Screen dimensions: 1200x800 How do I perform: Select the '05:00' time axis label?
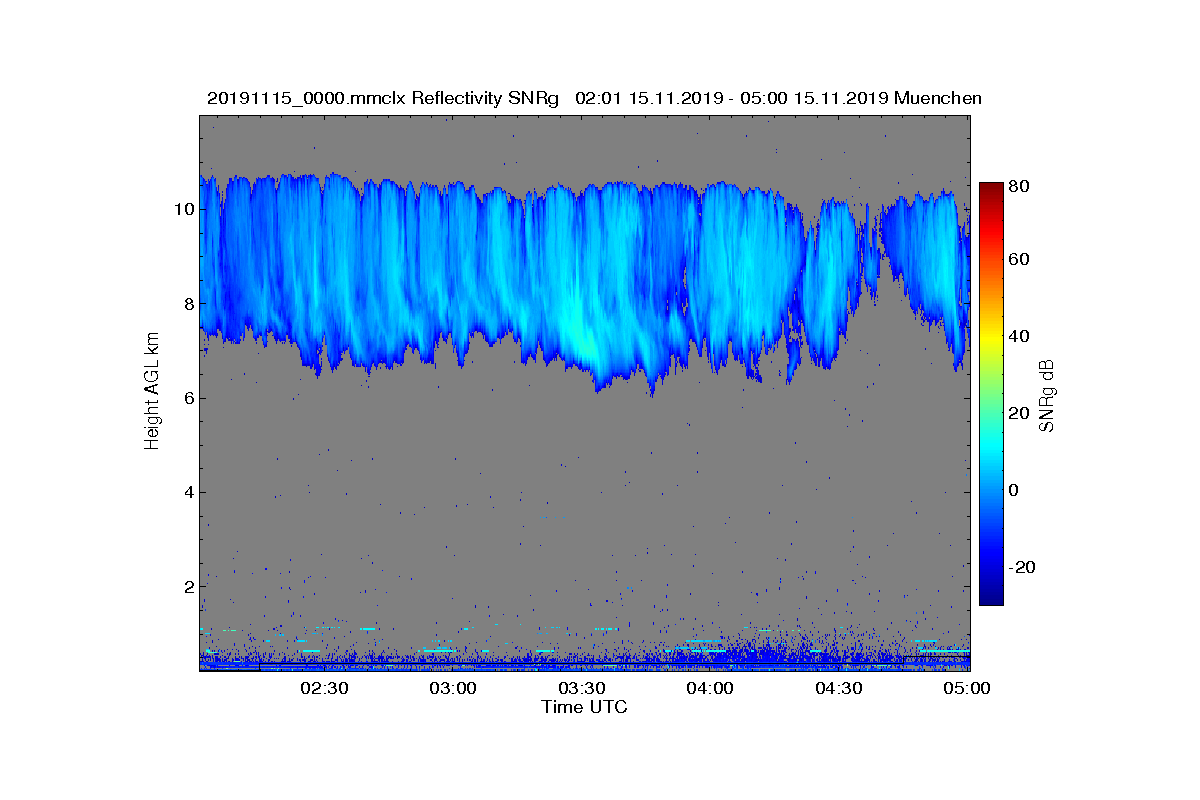click(967, 688)
